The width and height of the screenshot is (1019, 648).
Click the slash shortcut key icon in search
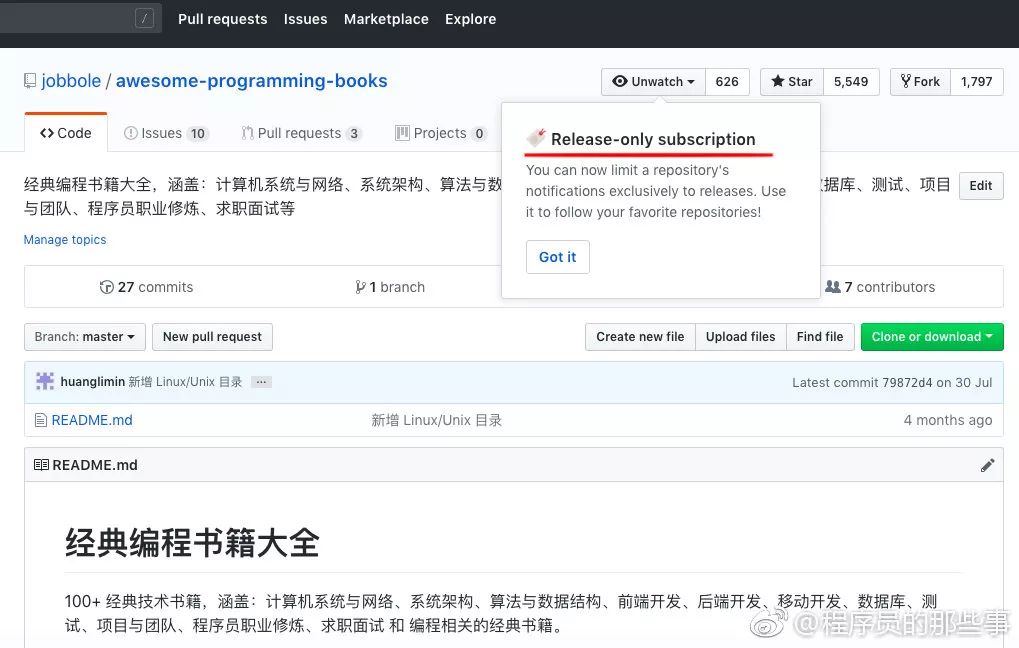pyautogui.click(x=144, y=18)
